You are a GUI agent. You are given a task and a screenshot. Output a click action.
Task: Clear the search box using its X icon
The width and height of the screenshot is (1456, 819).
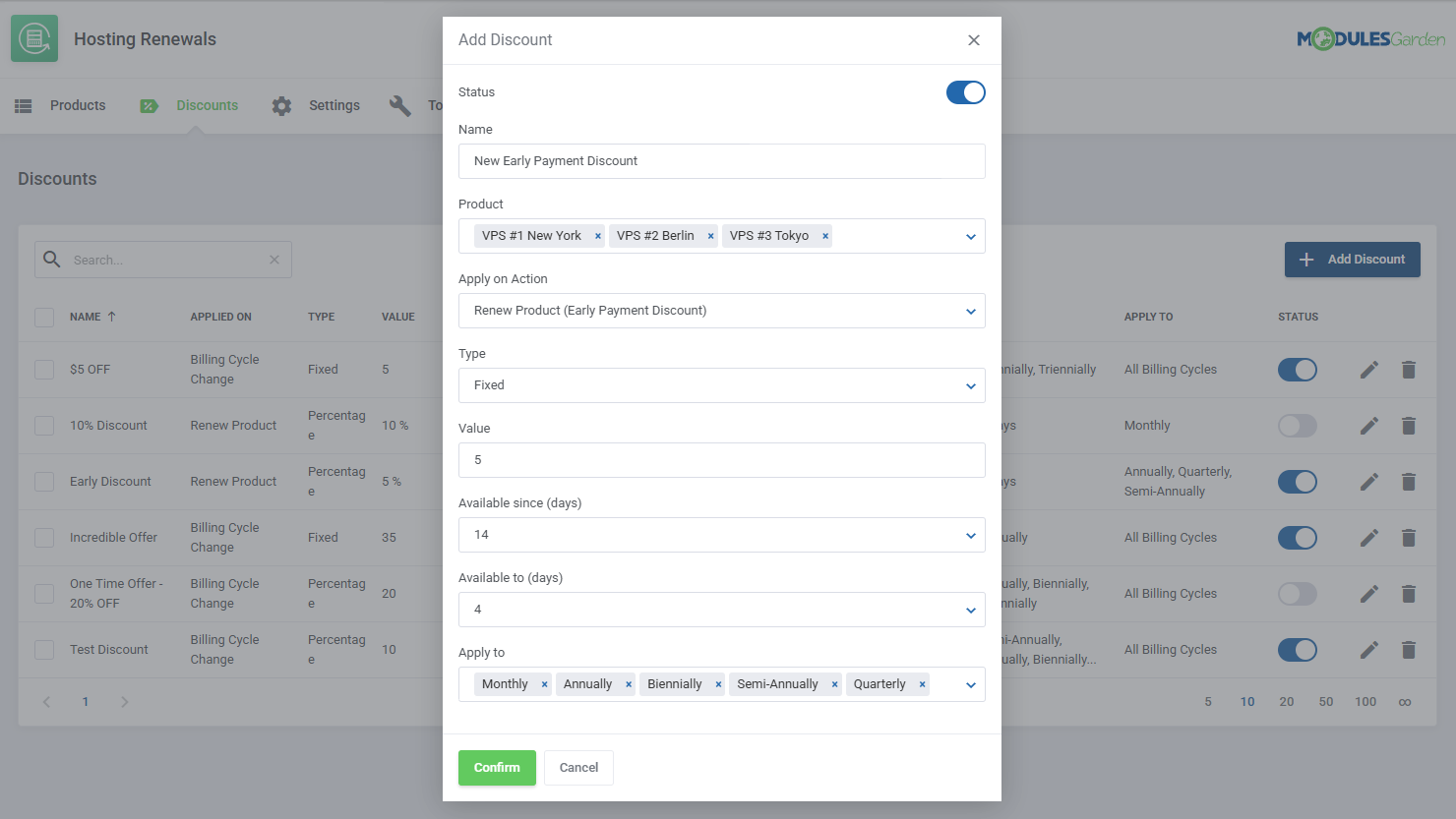pos(274,259)
